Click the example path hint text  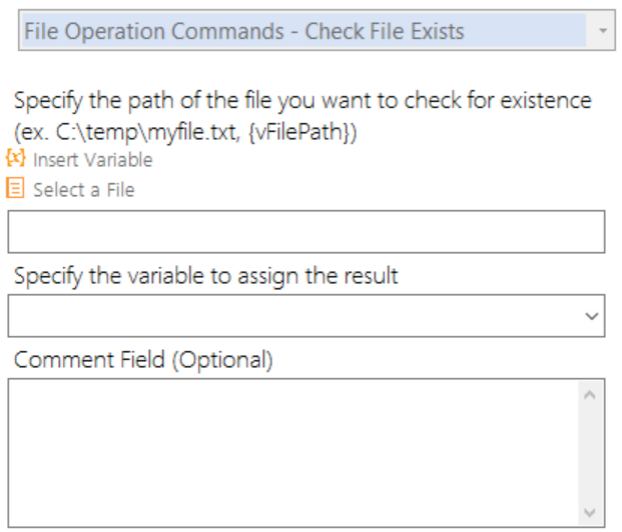186,132
